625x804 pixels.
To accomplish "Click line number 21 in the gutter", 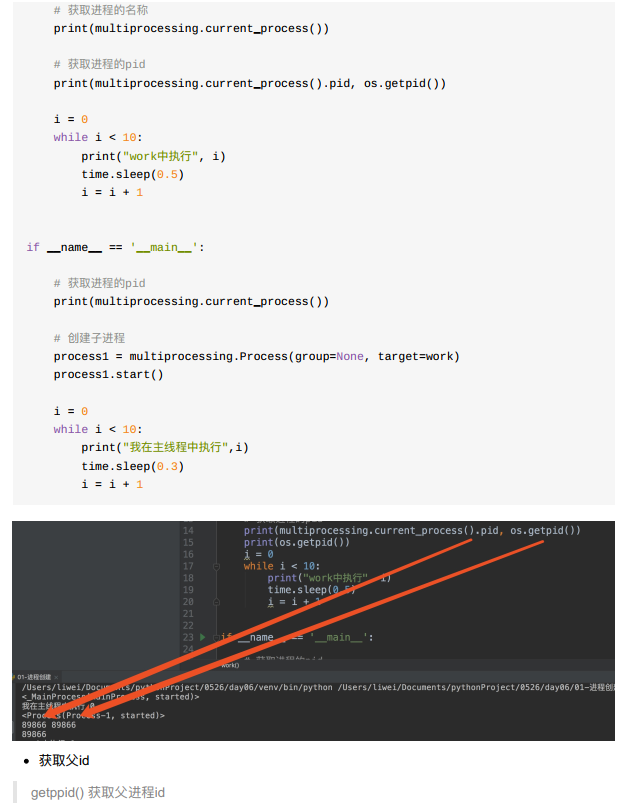I will [188, 614].
